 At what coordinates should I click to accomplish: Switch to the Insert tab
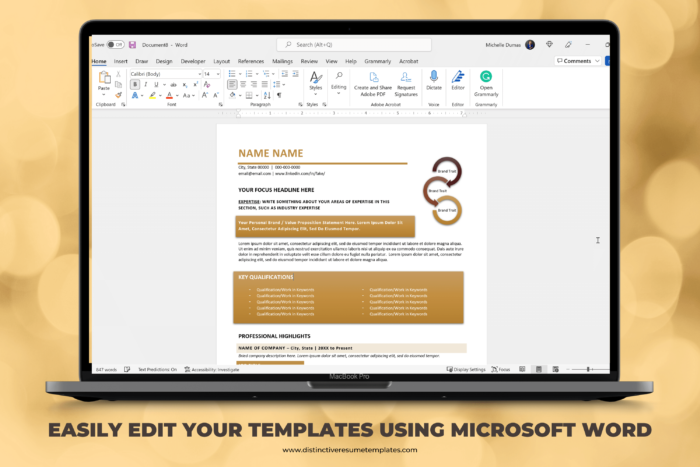(x=120, y=60)
